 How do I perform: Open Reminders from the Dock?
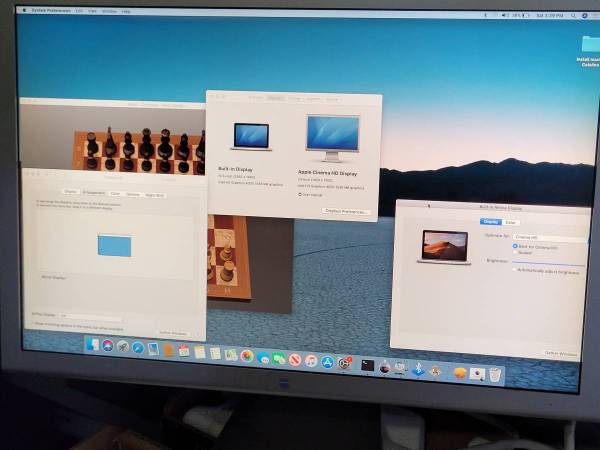pos(215,353)
